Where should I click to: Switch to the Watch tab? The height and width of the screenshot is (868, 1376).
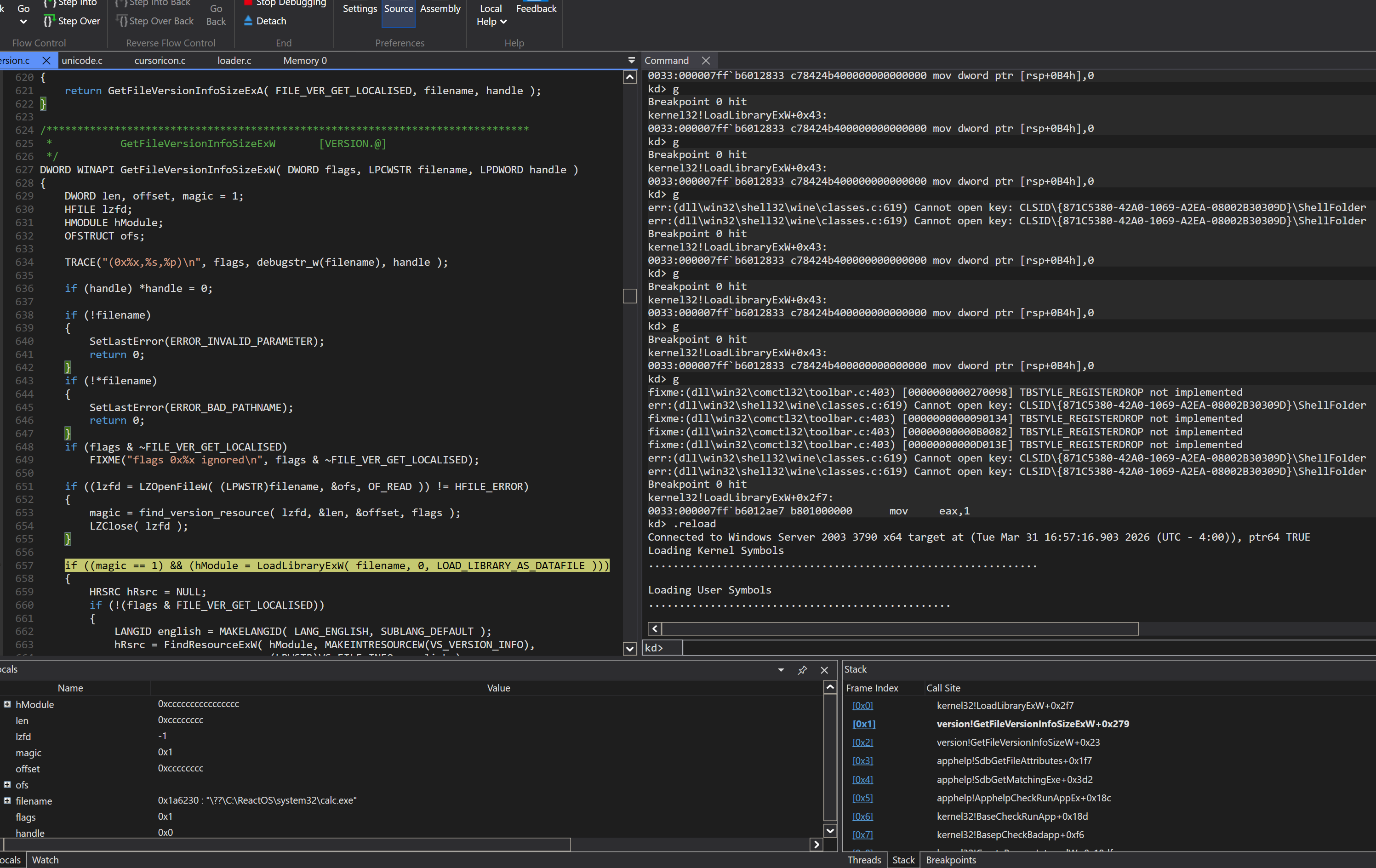pos(45,860)
